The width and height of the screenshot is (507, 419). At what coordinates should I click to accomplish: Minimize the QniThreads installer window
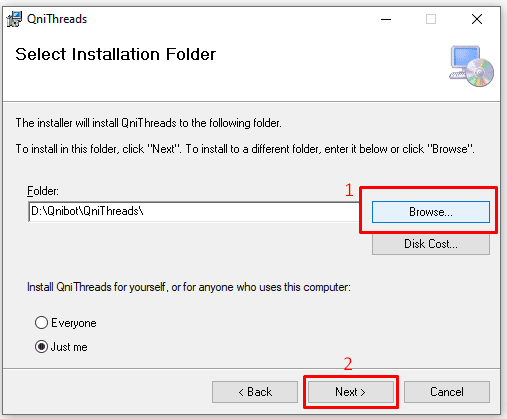[x=386, y=19]
